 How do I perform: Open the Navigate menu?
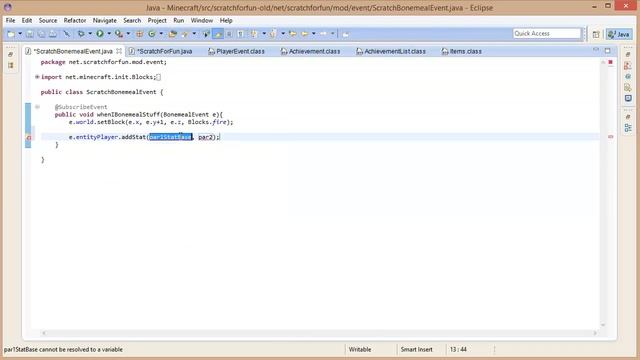click(104, 20)
